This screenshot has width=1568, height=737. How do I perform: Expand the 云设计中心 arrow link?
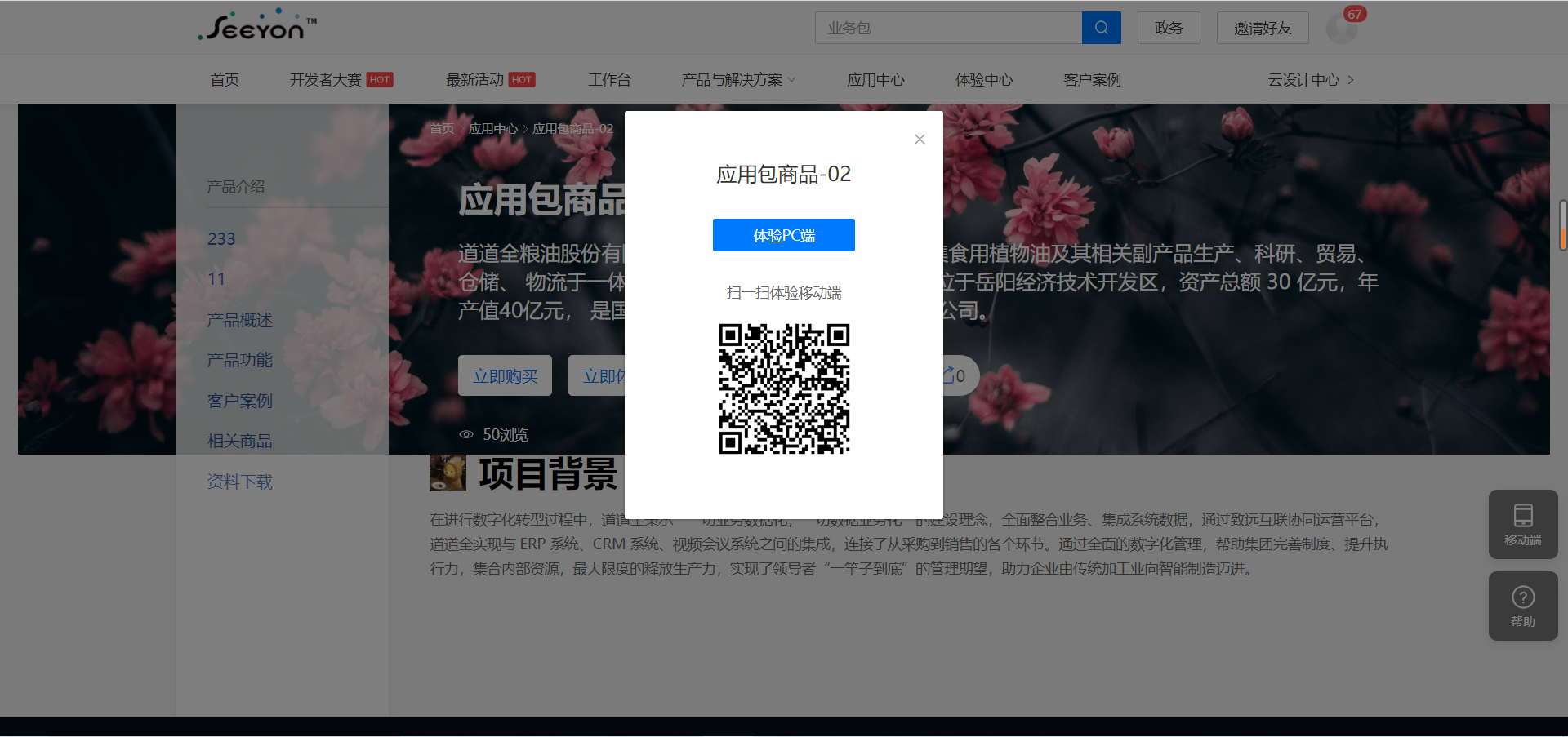click(x=1311, y=79)
